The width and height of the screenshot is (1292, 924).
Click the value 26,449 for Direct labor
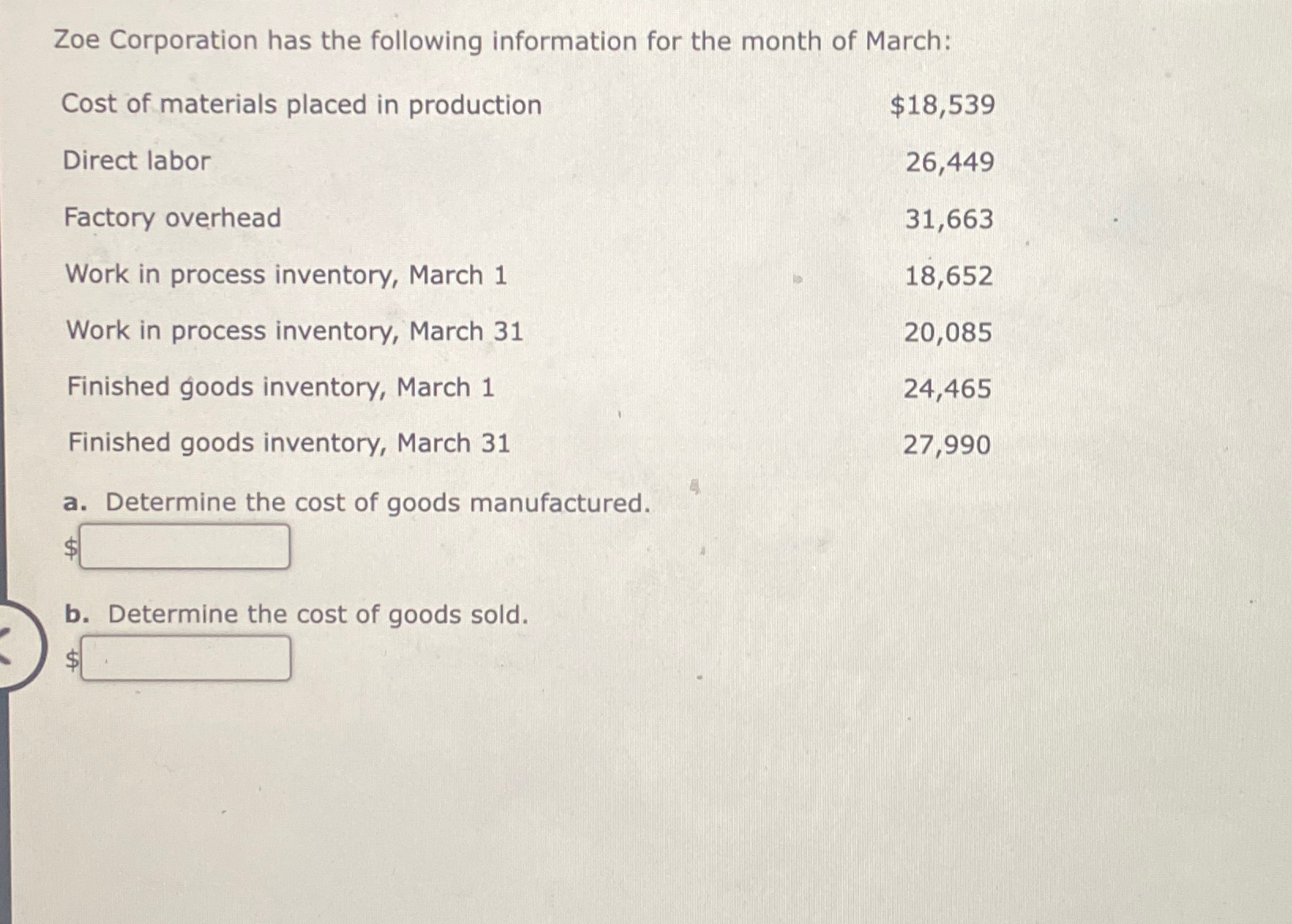pos(950,162)
